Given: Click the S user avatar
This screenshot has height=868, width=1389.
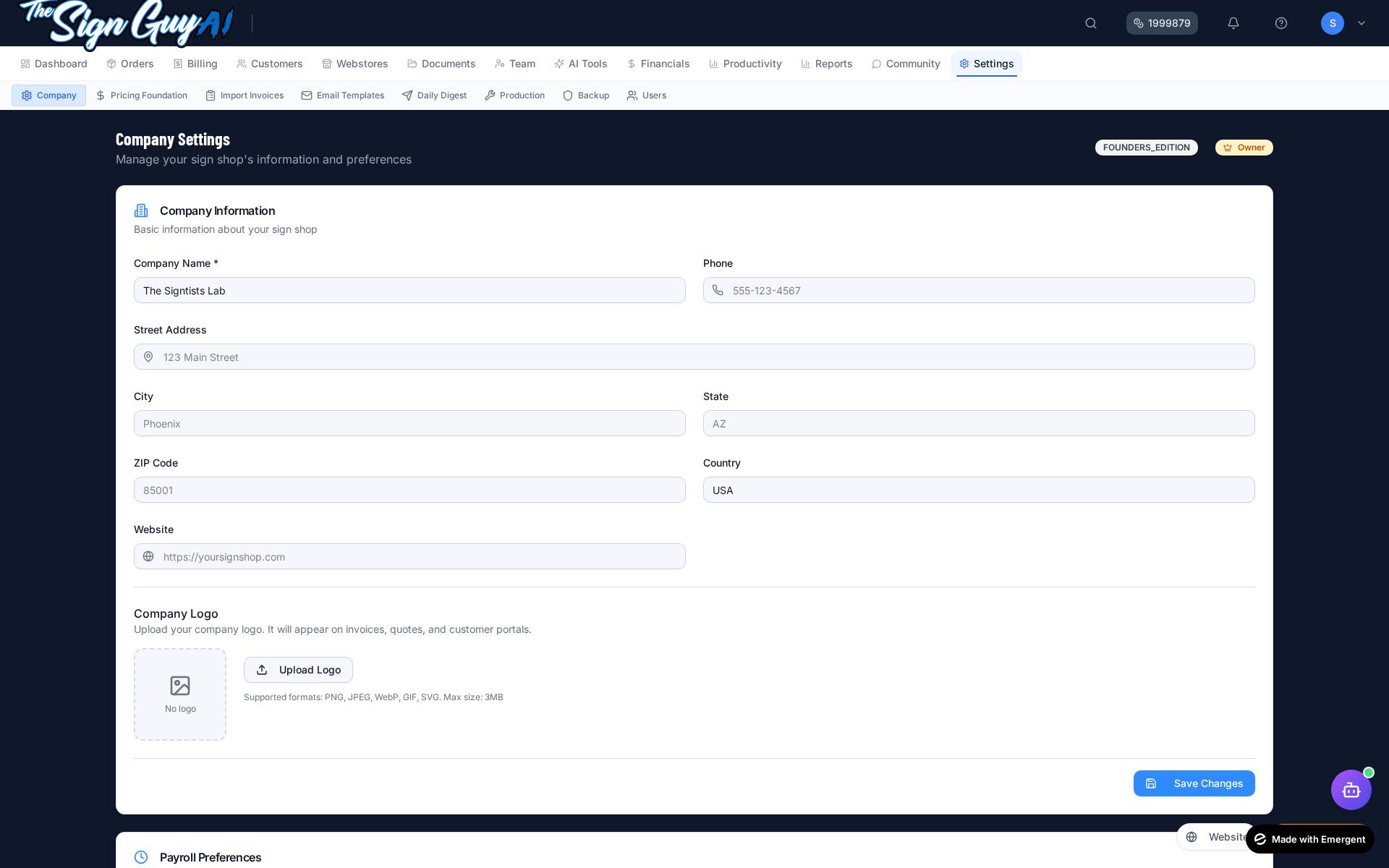Looking at the screenshot, I should tap(1333, 23).
